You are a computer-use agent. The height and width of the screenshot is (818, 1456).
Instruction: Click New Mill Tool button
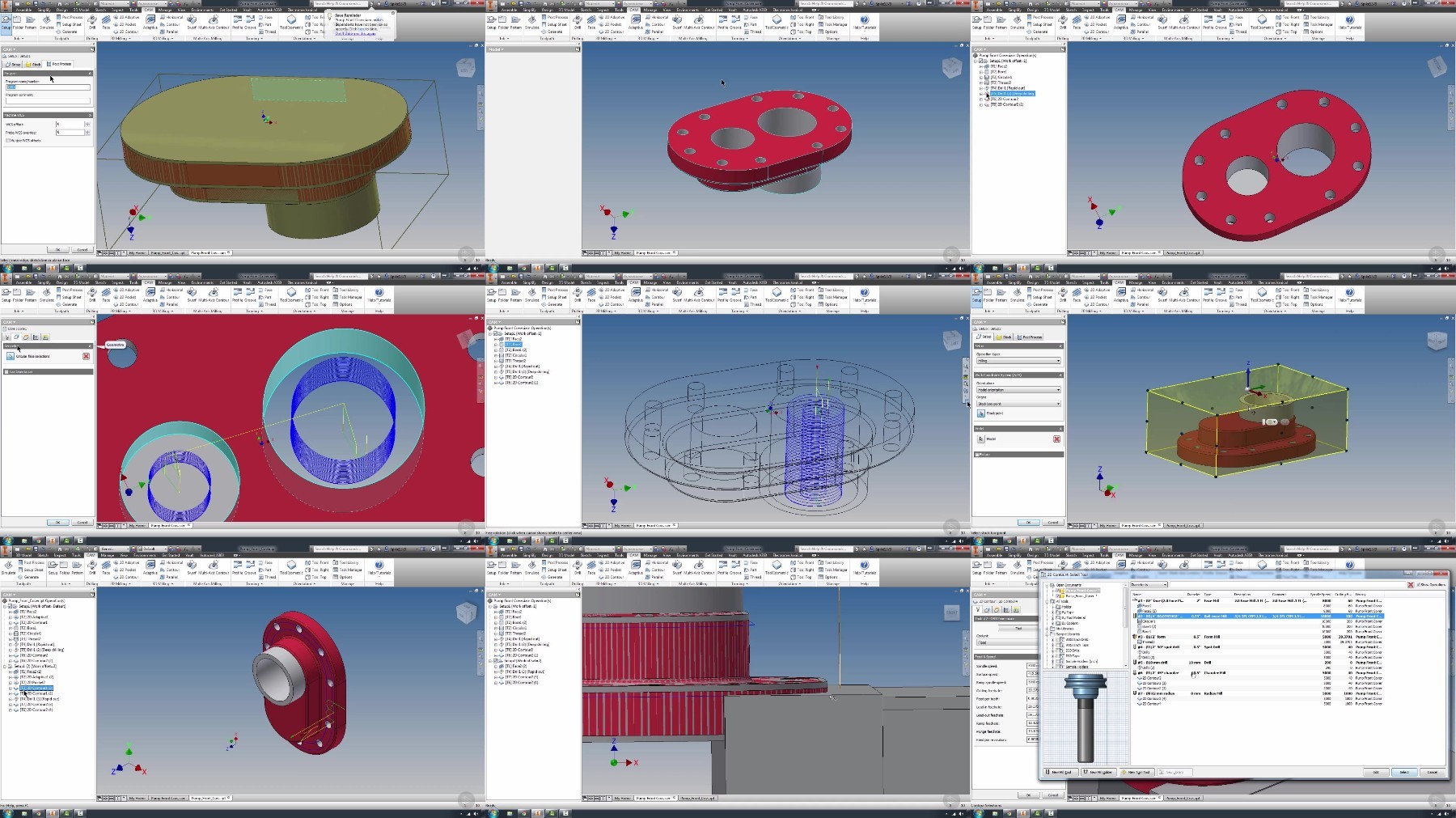click(x=1061, y=772)
